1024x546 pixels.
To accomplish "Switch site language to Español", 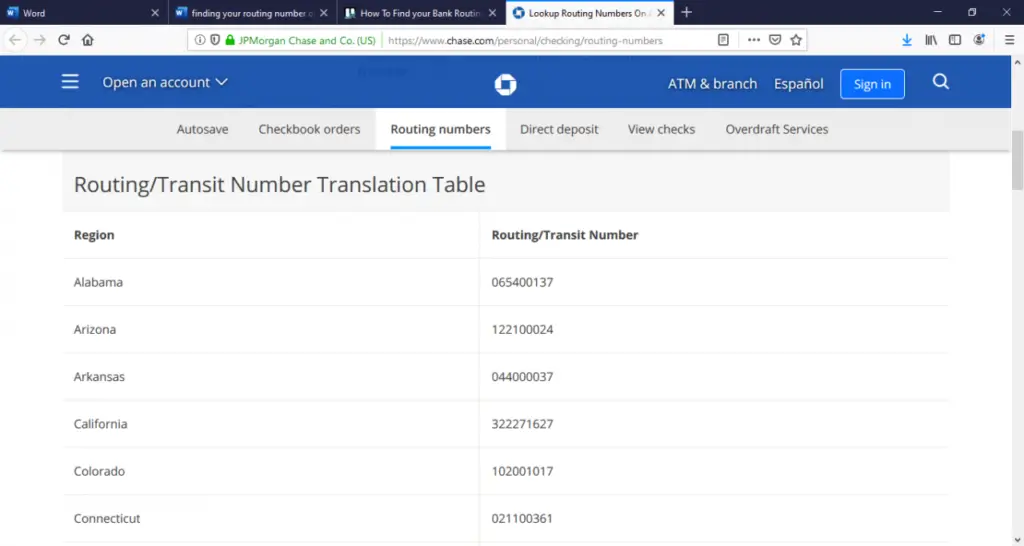I will [798, 84].
